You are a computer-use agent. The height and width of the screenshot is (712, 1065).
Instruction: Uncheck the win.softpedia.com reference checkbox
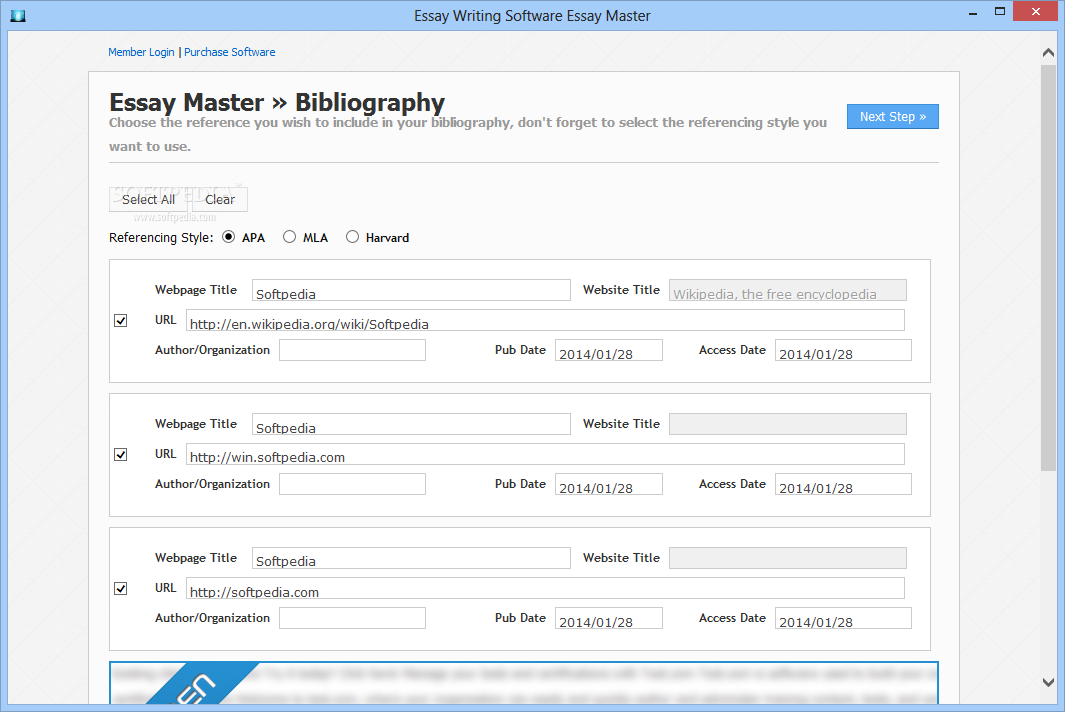pos(120,455)
